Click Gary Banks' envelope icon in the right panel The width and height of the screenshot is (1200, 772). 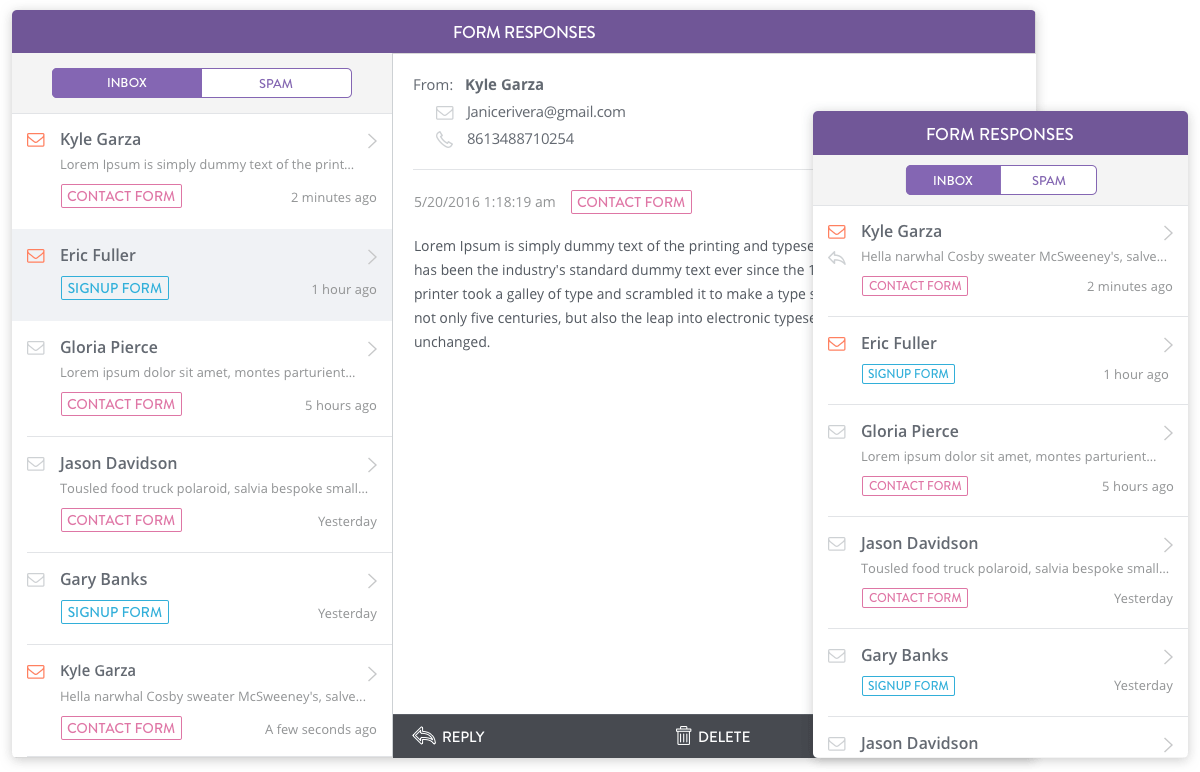838,656
